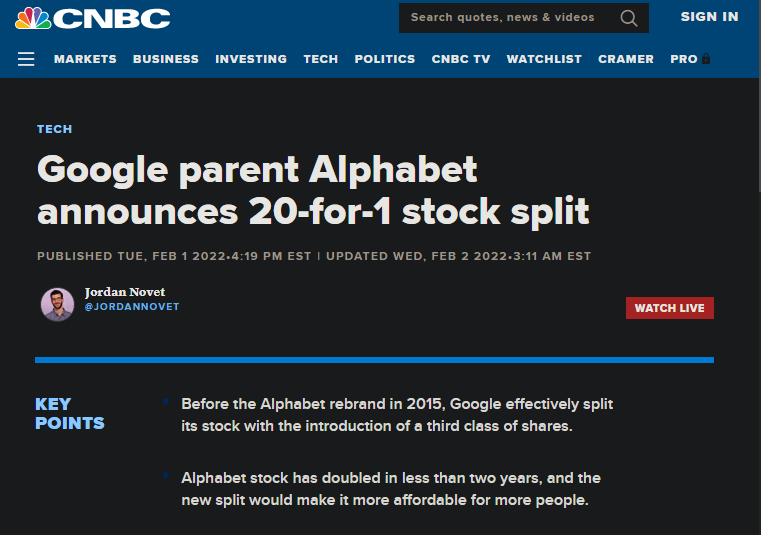The height and width of the screenshot is (535, 761).
Task: Open the Watchlist page
Action: click(x=544, y=59)
